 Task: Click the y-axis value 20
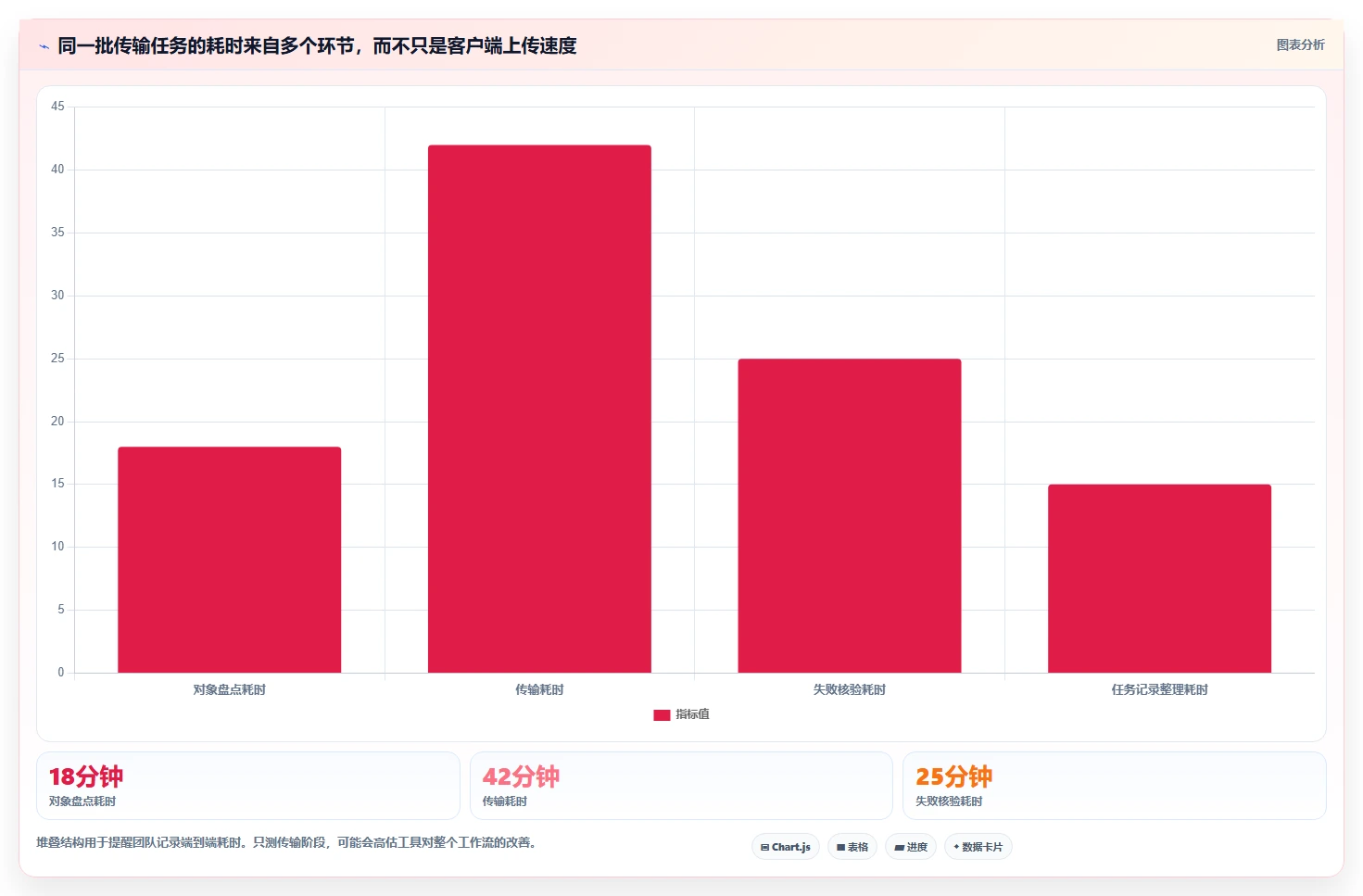point(58,422)
